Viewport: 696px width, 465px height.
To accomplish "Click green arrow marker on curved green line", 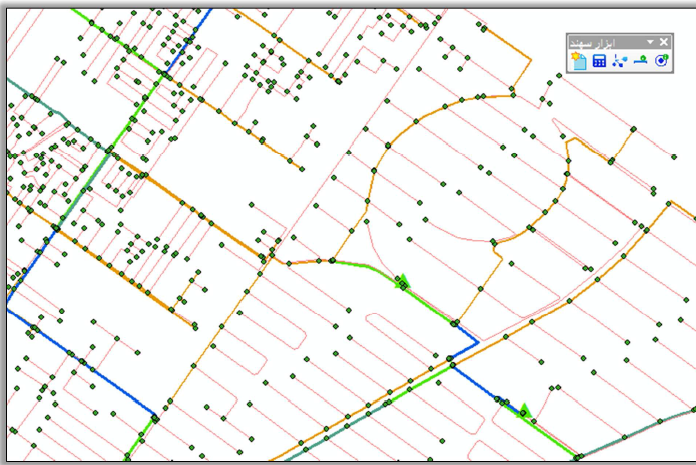I will coord(403,282).
